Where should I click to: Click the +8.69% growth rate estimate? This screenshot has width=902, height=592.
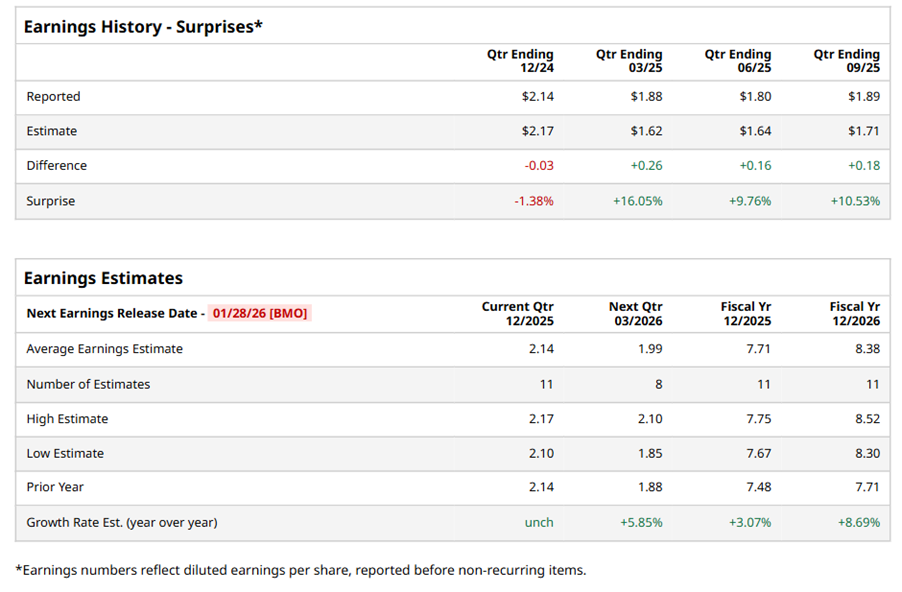858,522
